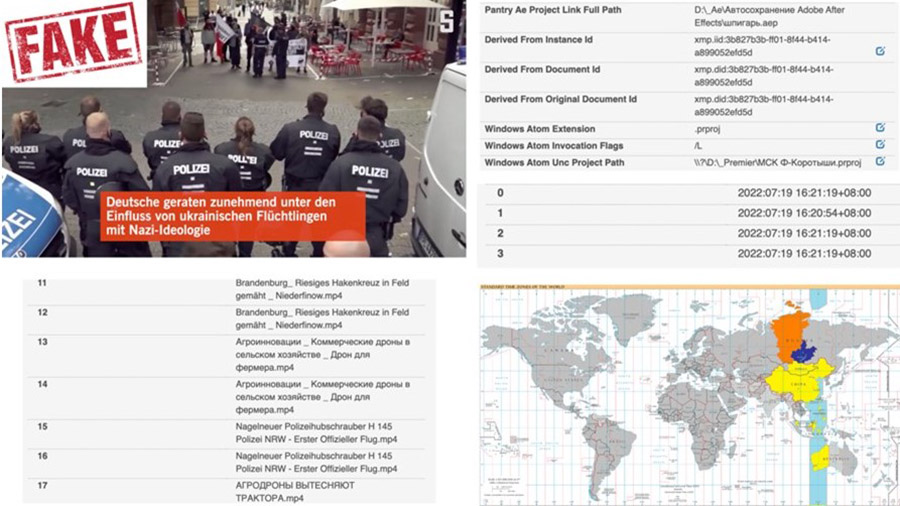
Task: Edit the Windows Atom Invocation Flags value
Action: coord(880,145)
